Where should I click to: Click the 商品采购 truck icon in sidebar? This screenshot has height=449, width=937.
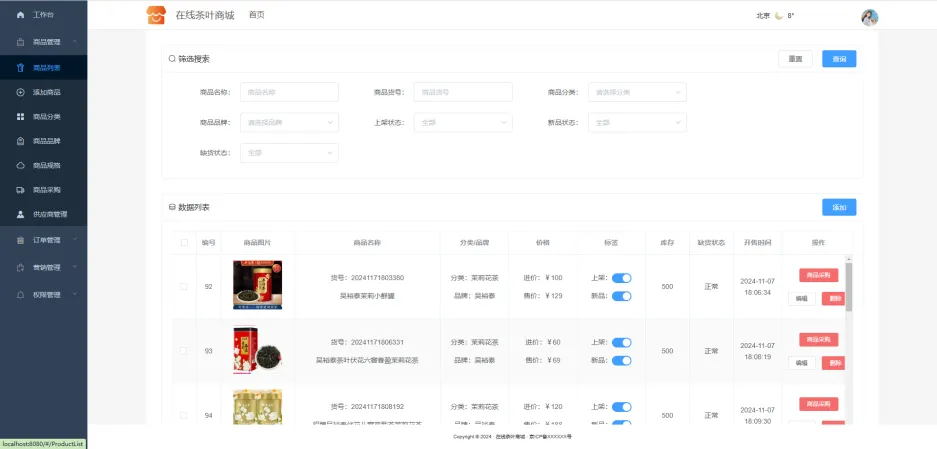point(21,190)
